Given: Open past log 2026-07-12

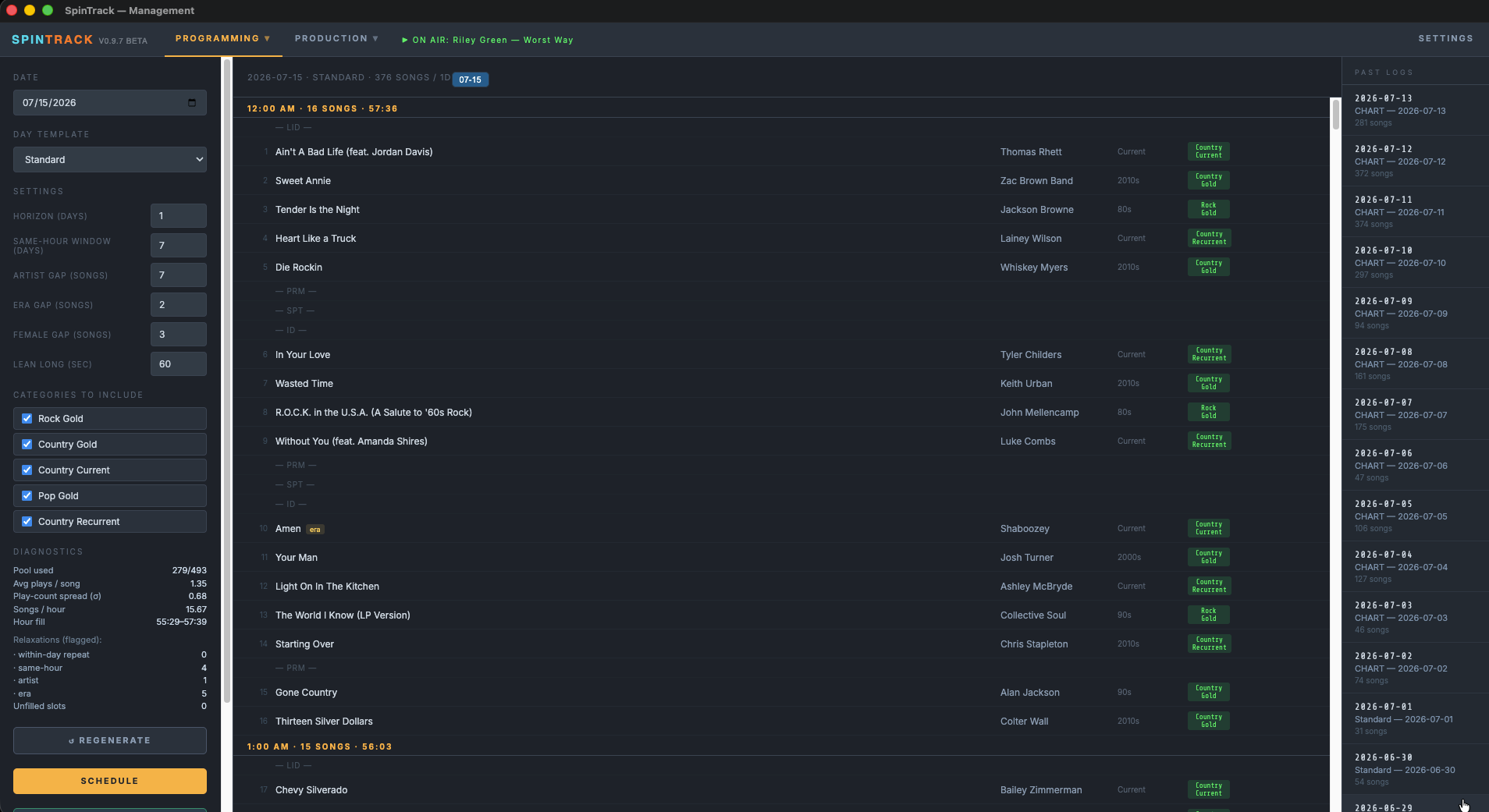Looking at the screenshot, I should pyautogui.click(x=1415, y=161).
